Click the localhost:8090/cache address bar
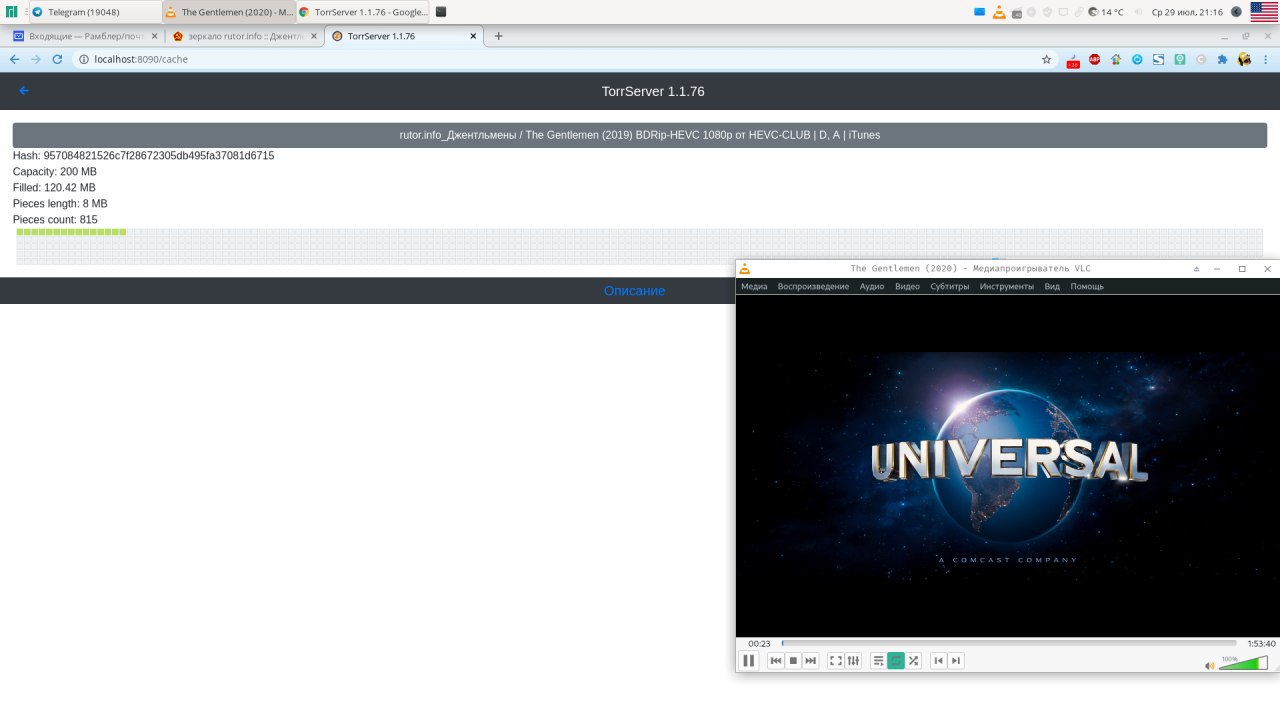Screen dimensions: 1280x720 565,59
